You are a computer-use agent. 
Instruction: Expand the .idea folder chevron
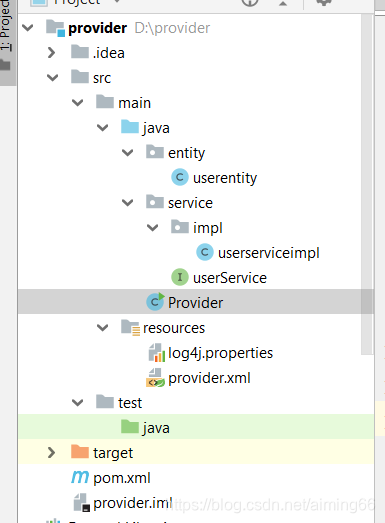(x=51, y=53)
